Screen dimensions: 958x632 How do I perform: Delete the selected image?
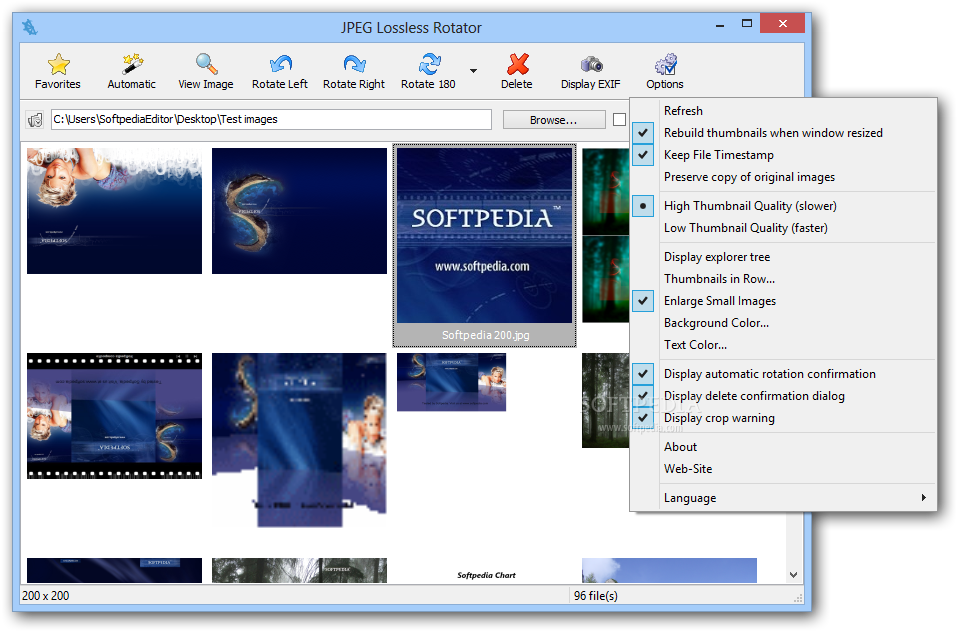[x=517, y=71]
